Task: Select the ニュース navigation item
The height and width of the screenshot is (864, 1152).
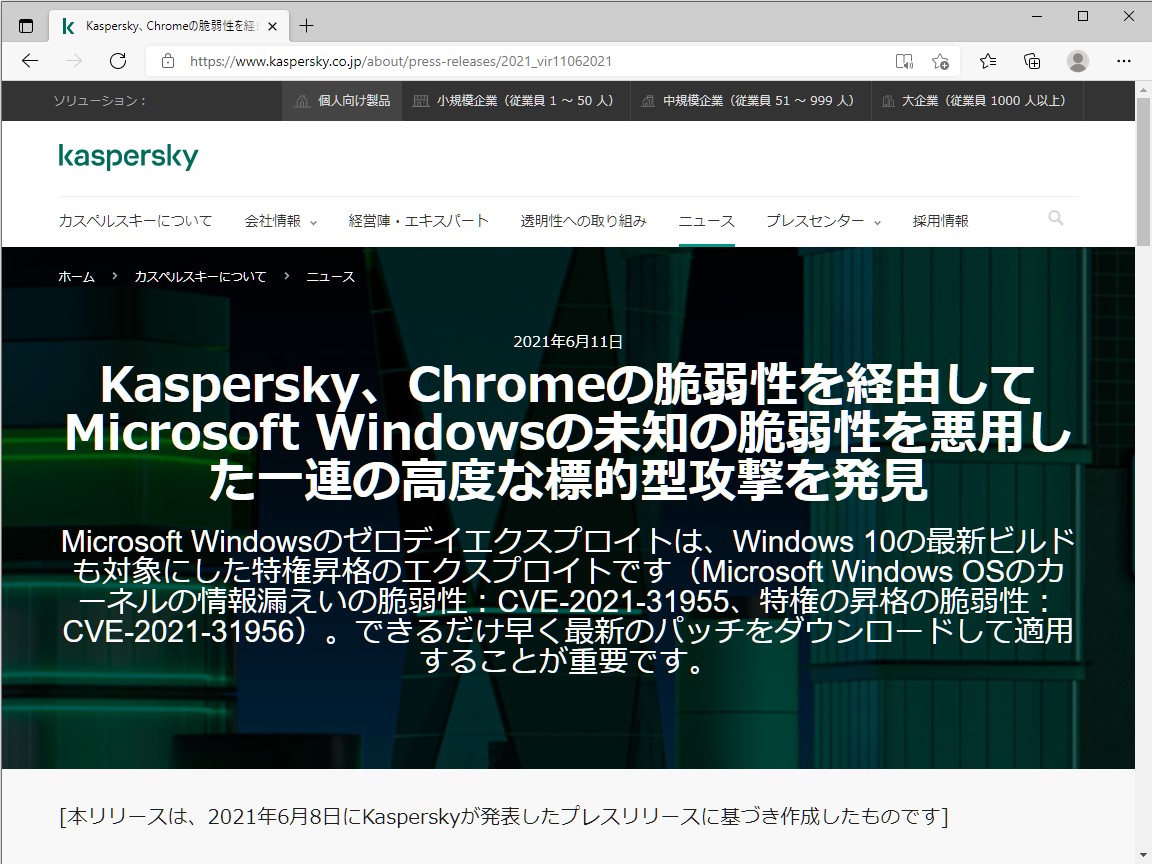Action: 706,221
